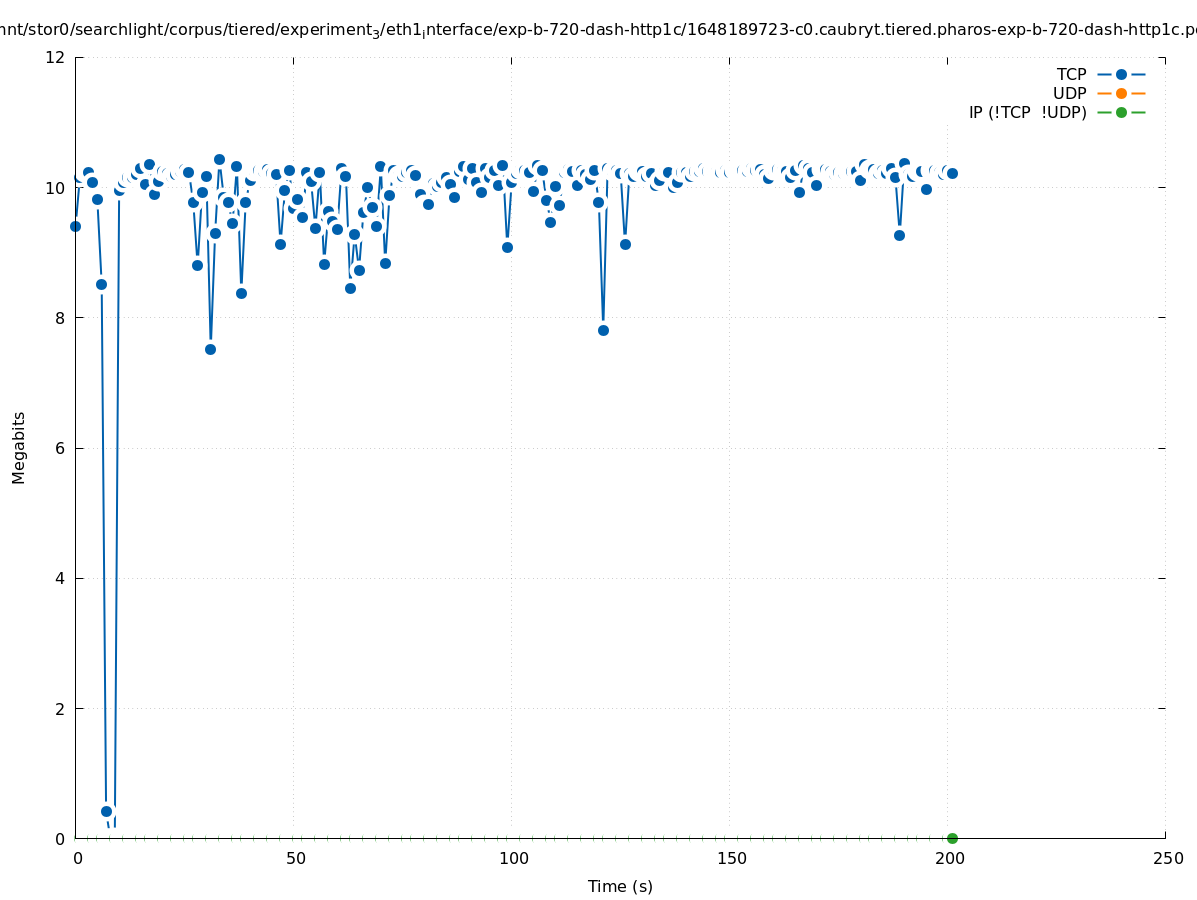Click the 6 tick label on Megabits axis
This screenshot has width=1197, height=900.
tap(60, 448)
